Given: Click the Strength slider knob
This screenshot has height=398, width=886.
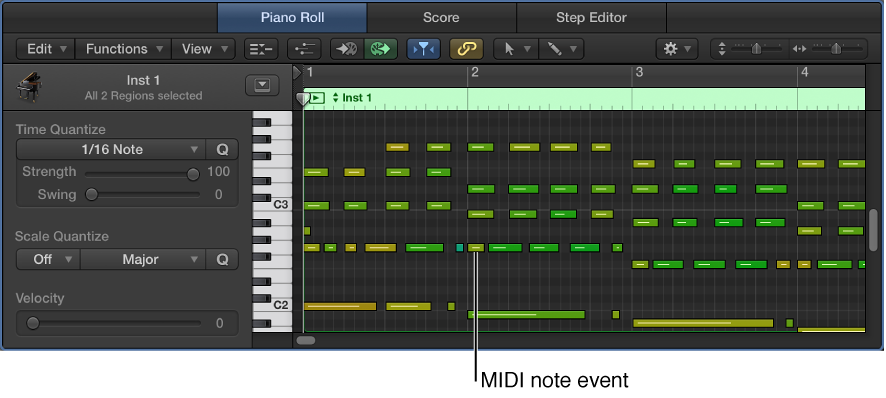Looking at the screenshot, I should point(193,174).
